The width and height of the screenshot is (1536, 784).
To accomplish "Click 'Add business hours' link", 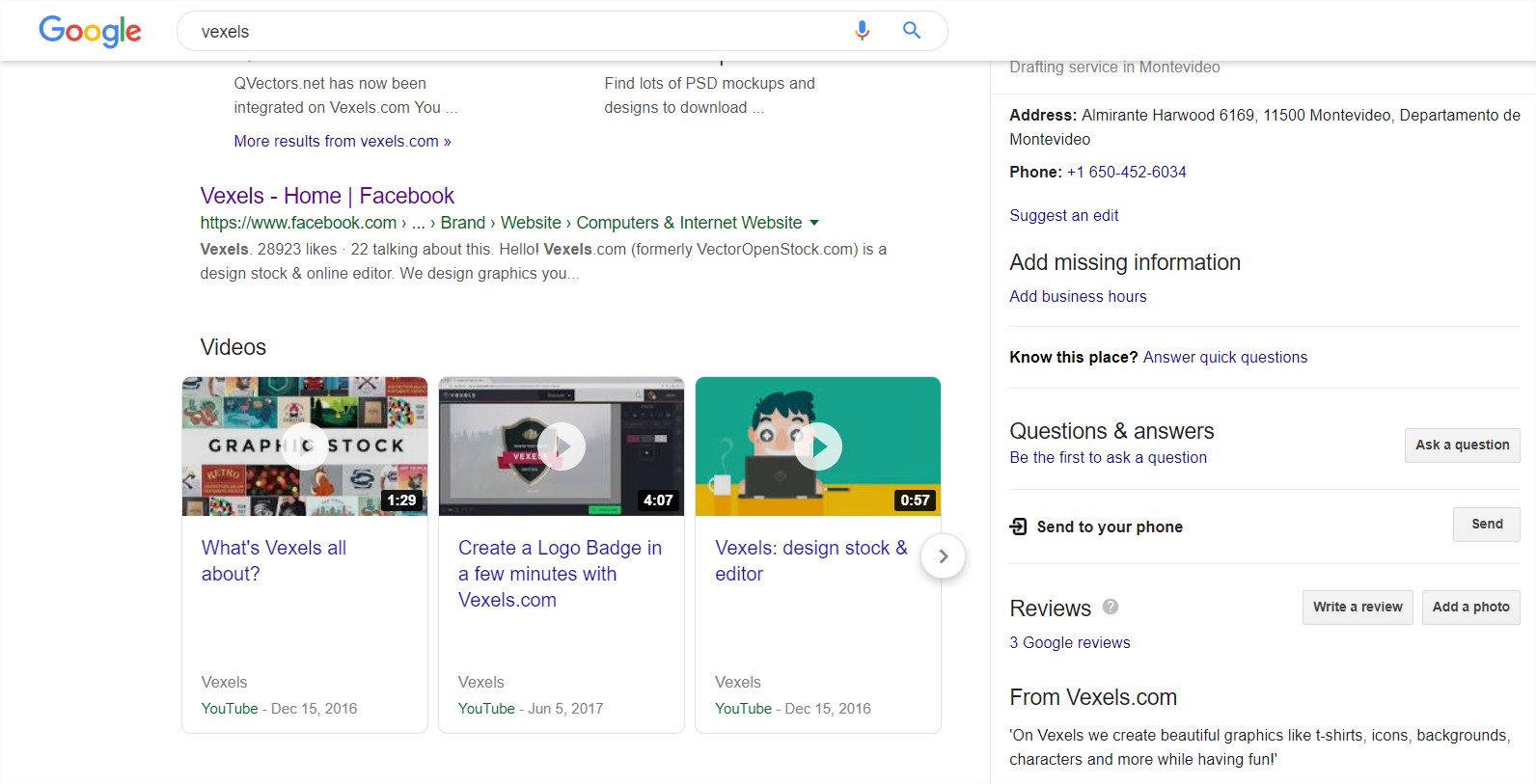I will pyautogui.click(x=1078, y=296).
